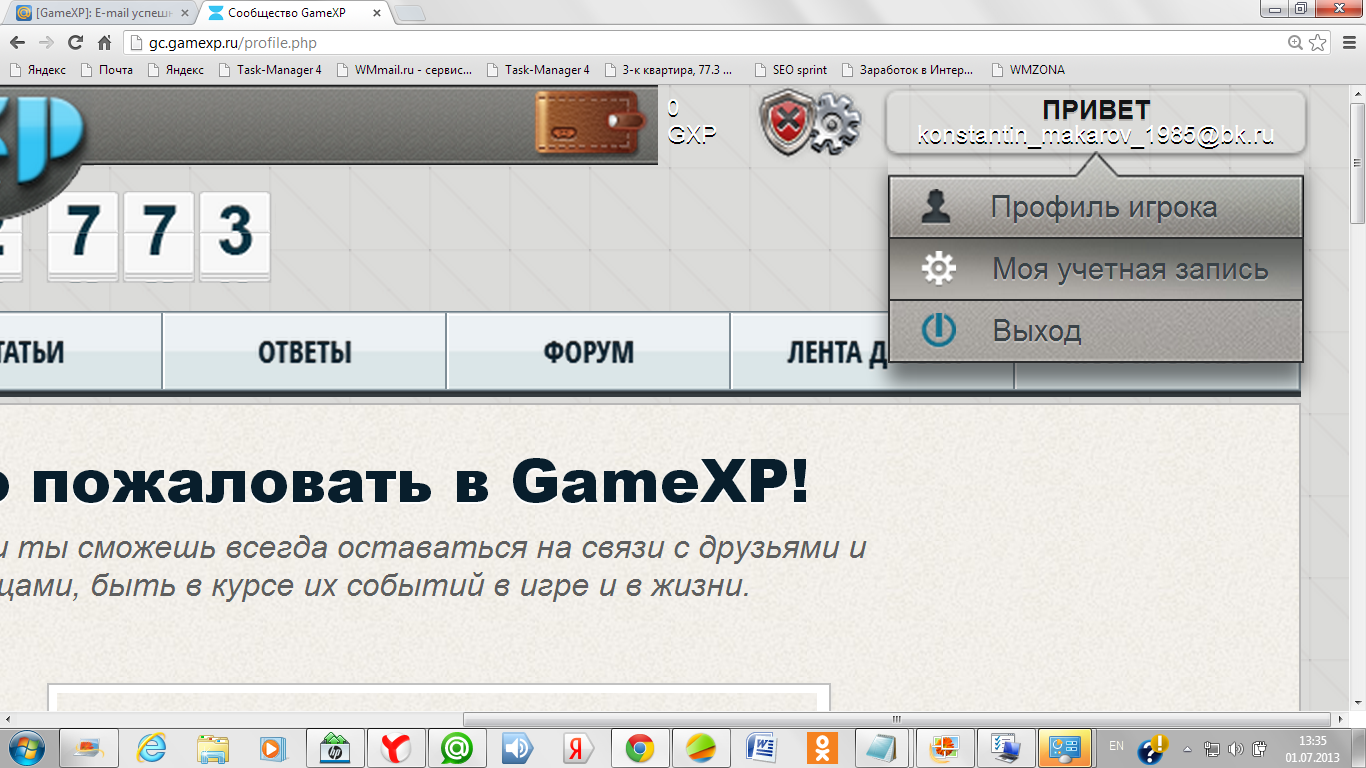Switch to the [GameXP]: E-mail tab
The image size is (1366, 768).
point(100,14)
